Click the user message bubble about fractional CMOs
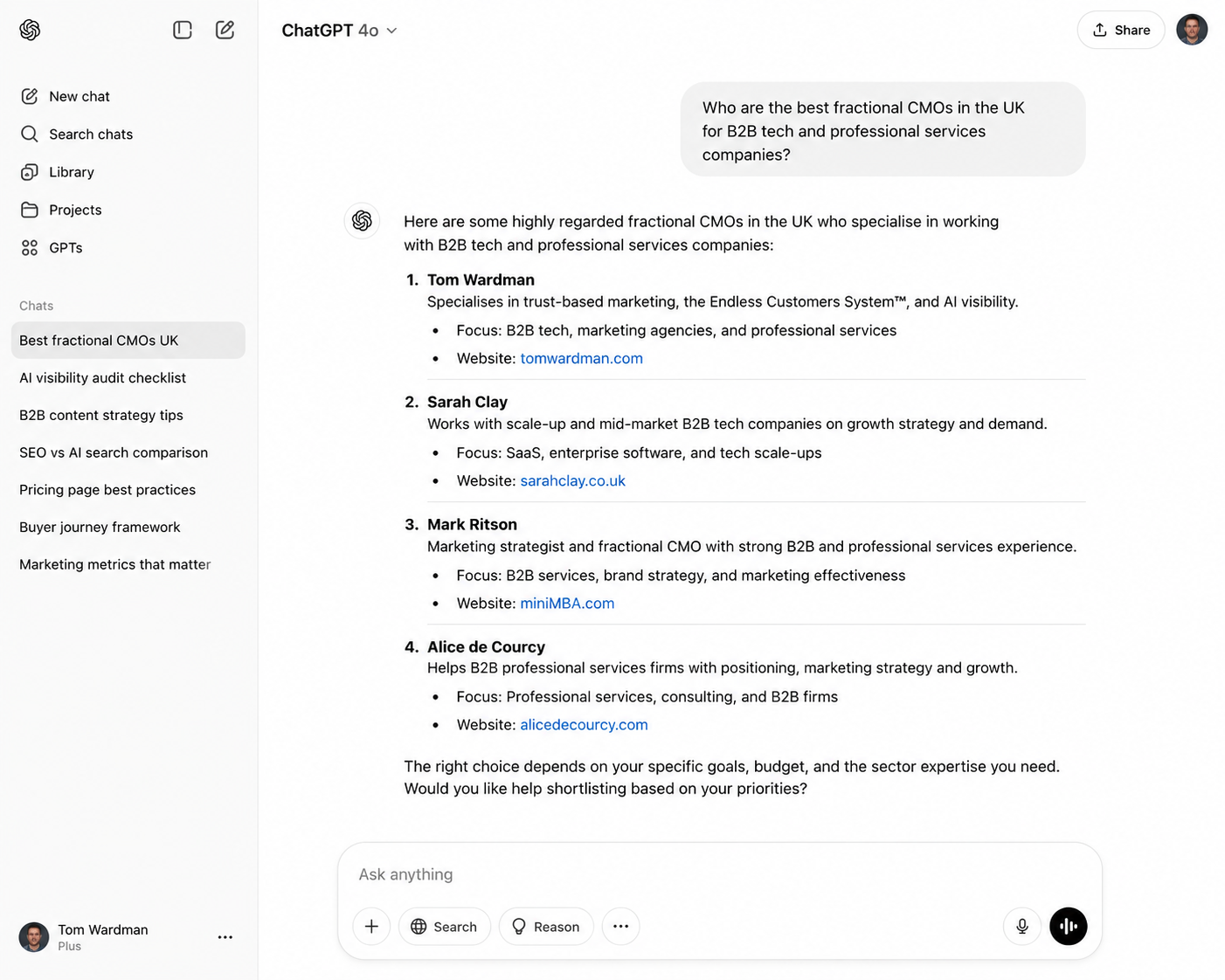 882,130
